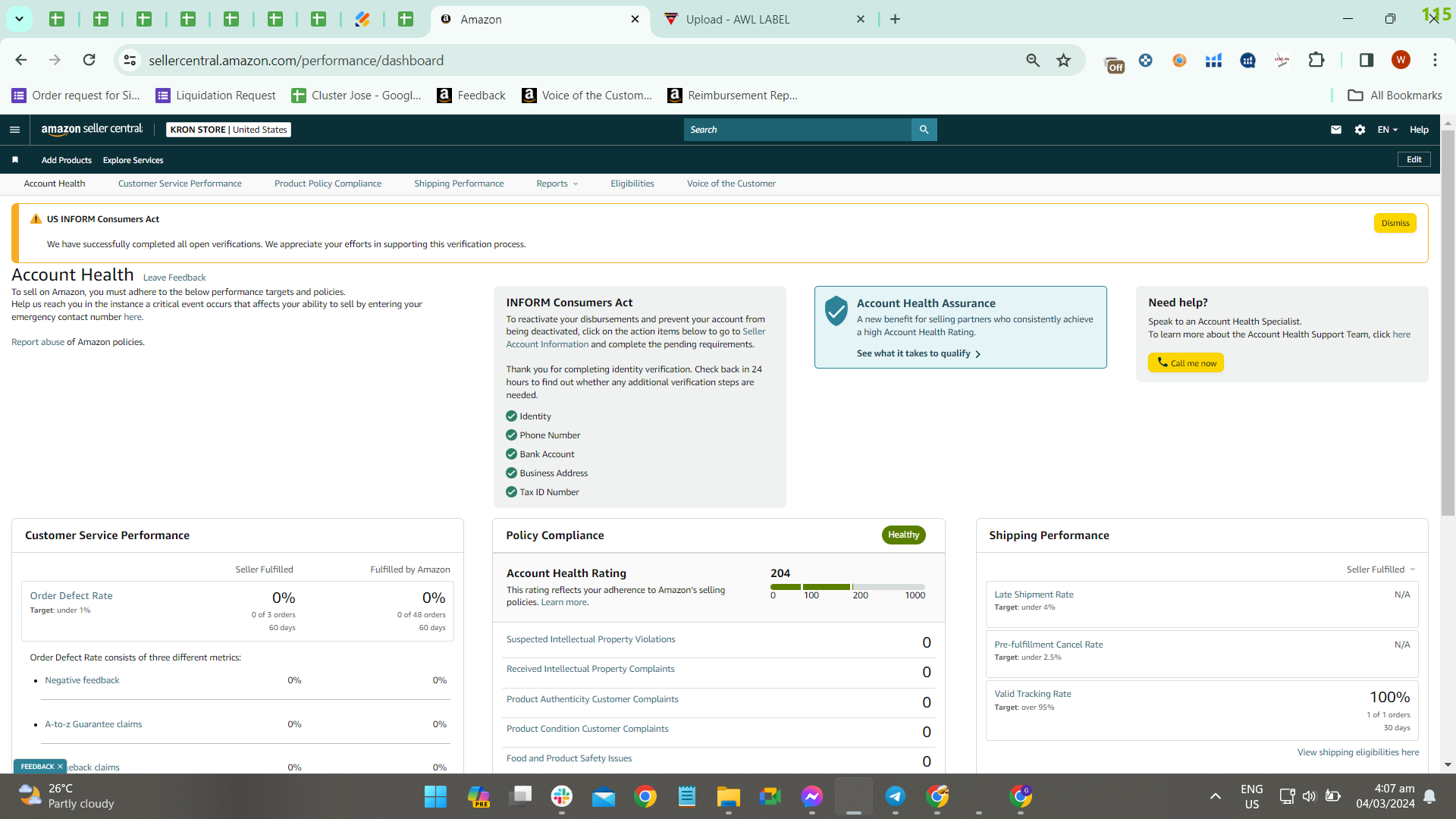The image size is (1456, 819).
Task: Open Telegram from the taskbar
Action: (895, 796)
